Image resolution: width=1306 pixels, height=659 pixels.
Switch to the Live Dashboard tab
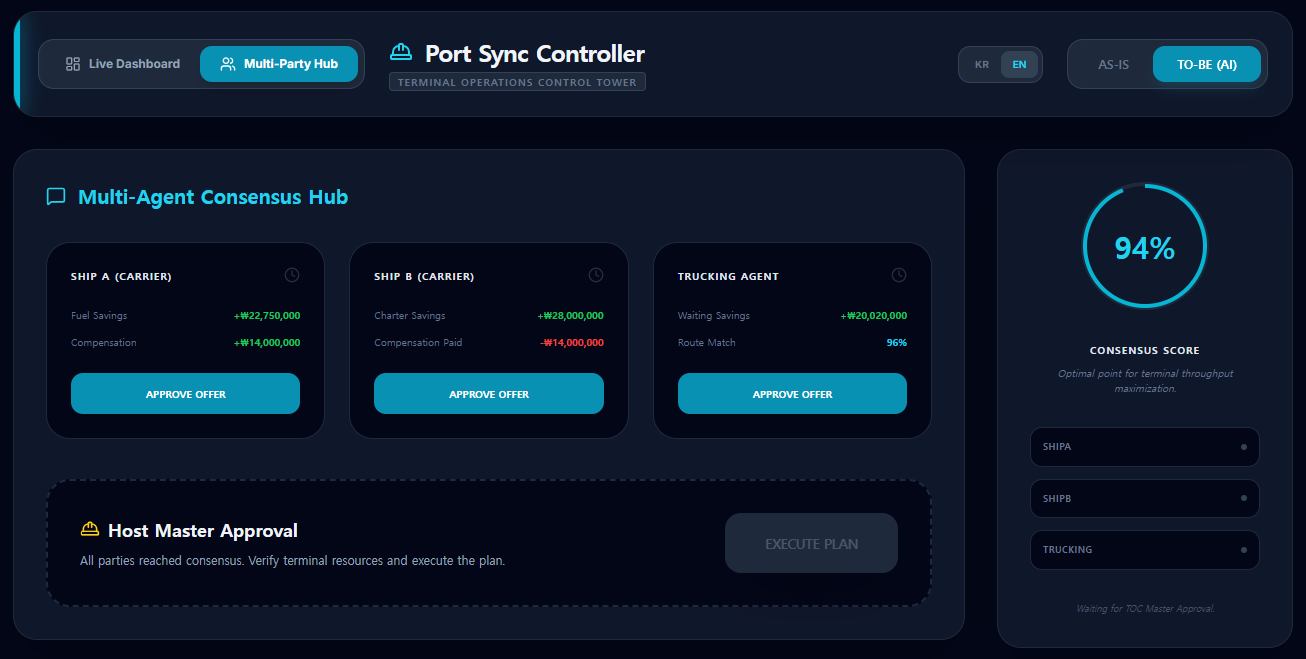coord(121,63)
